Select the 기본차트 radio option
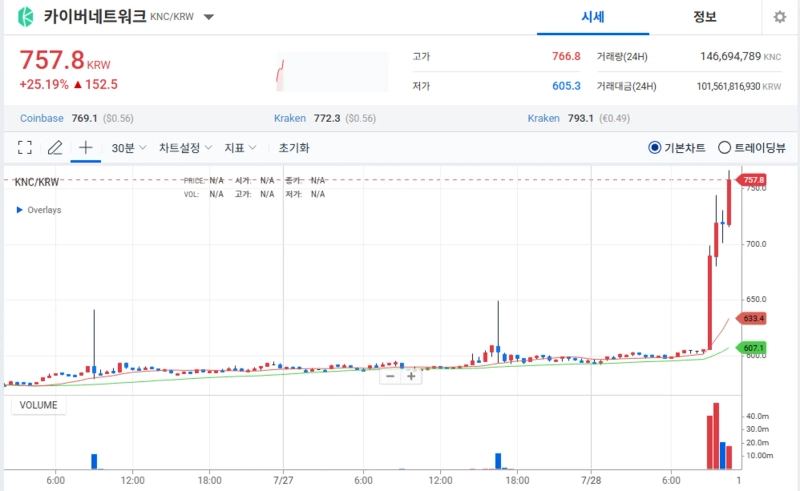 pos(655,148)
